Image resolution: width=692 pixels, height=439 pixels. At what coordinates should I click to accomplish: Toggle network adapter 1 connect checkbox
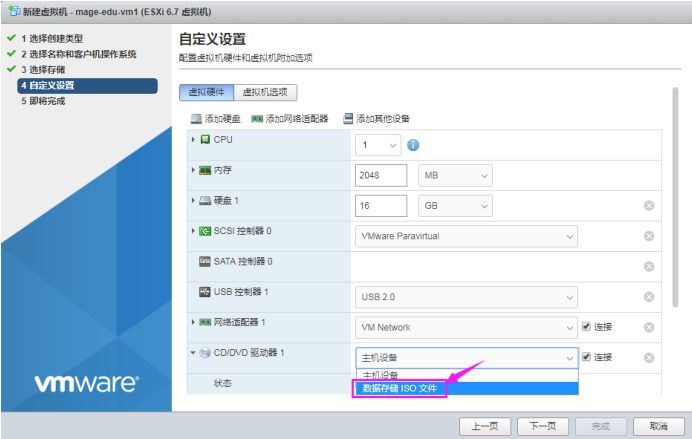coord(586,326)
